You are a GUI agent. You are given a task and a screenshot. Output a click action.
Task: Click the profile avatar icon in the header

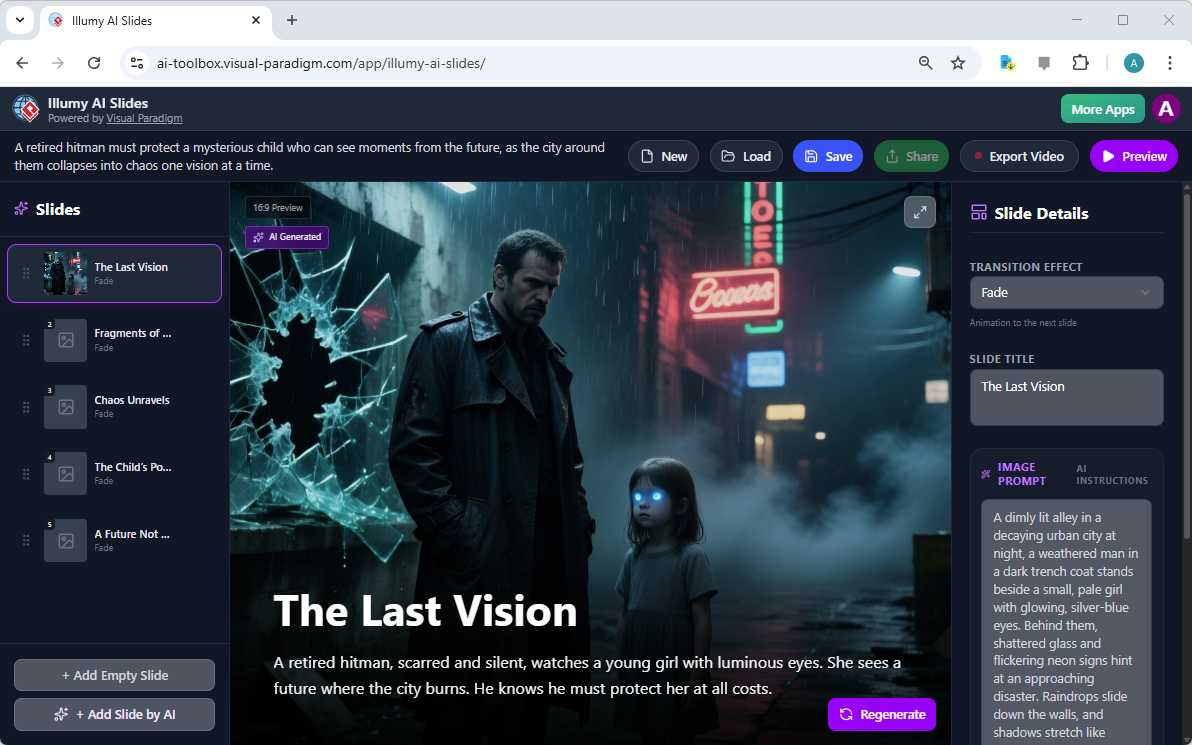[1166, 108]
